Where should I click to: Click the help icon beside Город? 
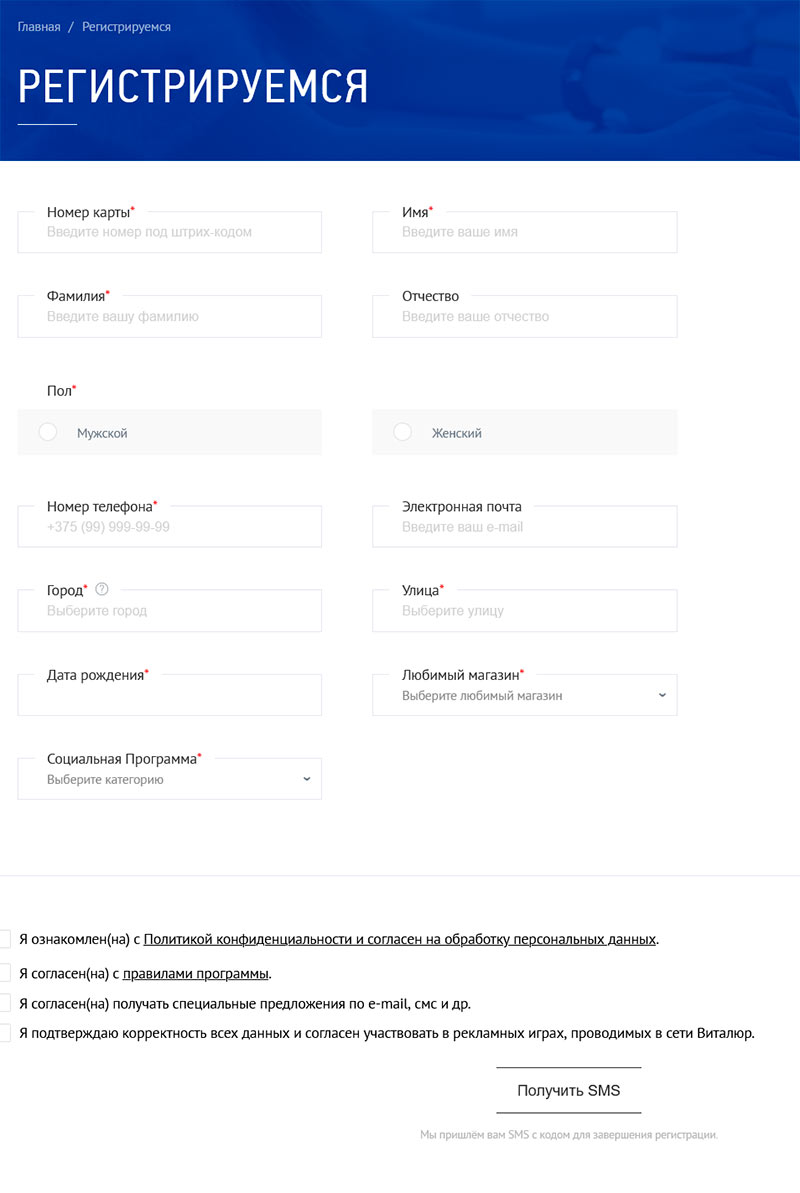[x=102, y=590]
